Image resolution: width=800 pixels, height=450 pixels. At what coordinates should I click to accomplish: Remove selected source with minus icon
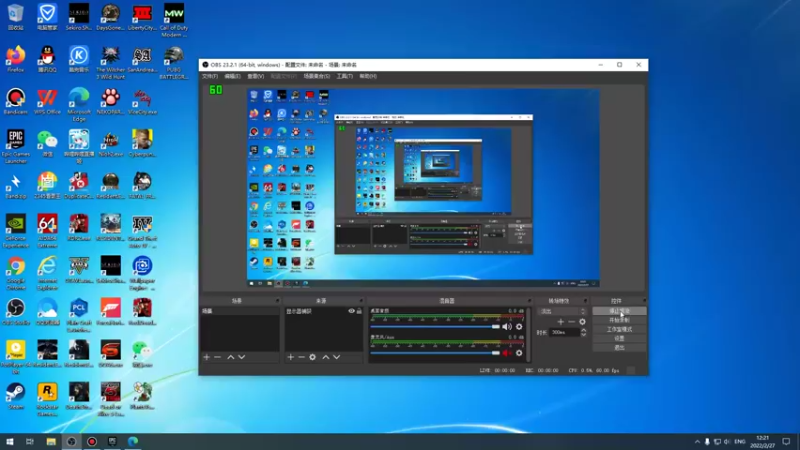point(302,357)
